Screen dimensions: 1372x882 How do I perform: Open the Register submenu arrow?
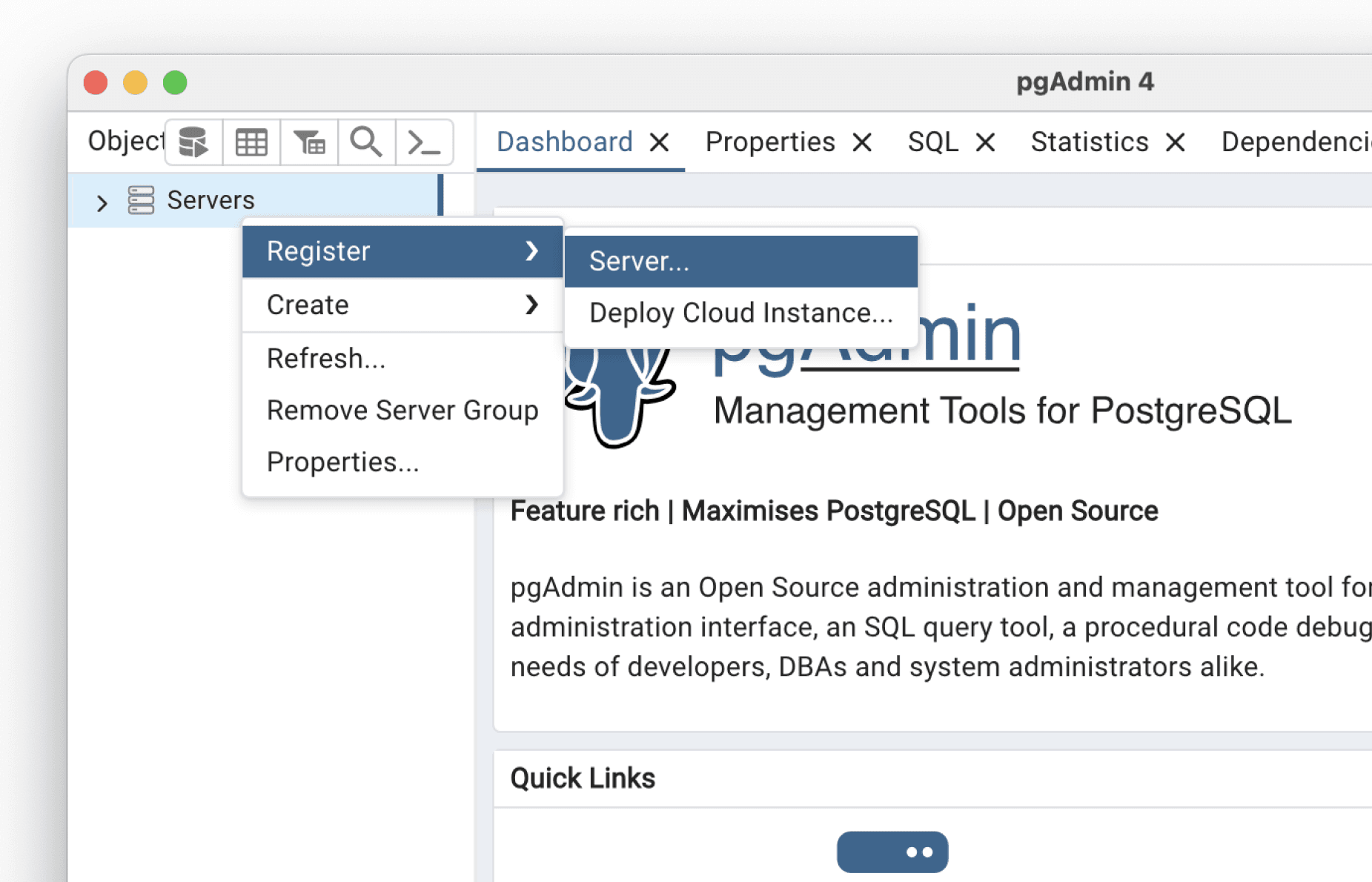point(532,251)
